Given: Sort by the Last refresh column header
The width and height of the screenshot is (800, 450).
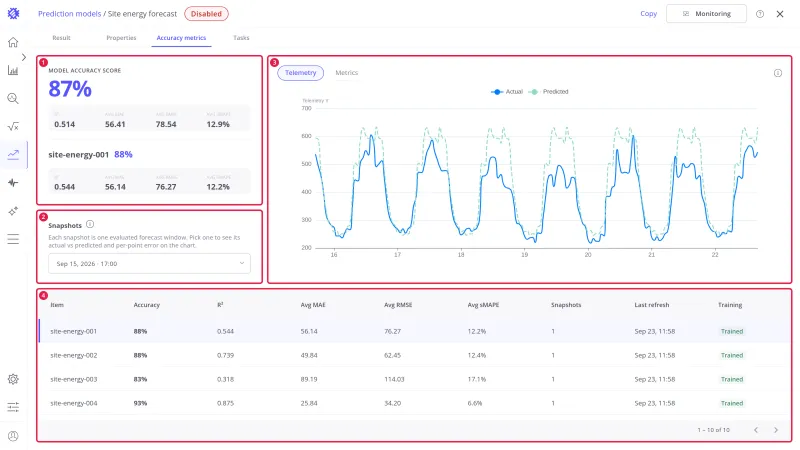Looking at the screenshot, I should point(652,305).
